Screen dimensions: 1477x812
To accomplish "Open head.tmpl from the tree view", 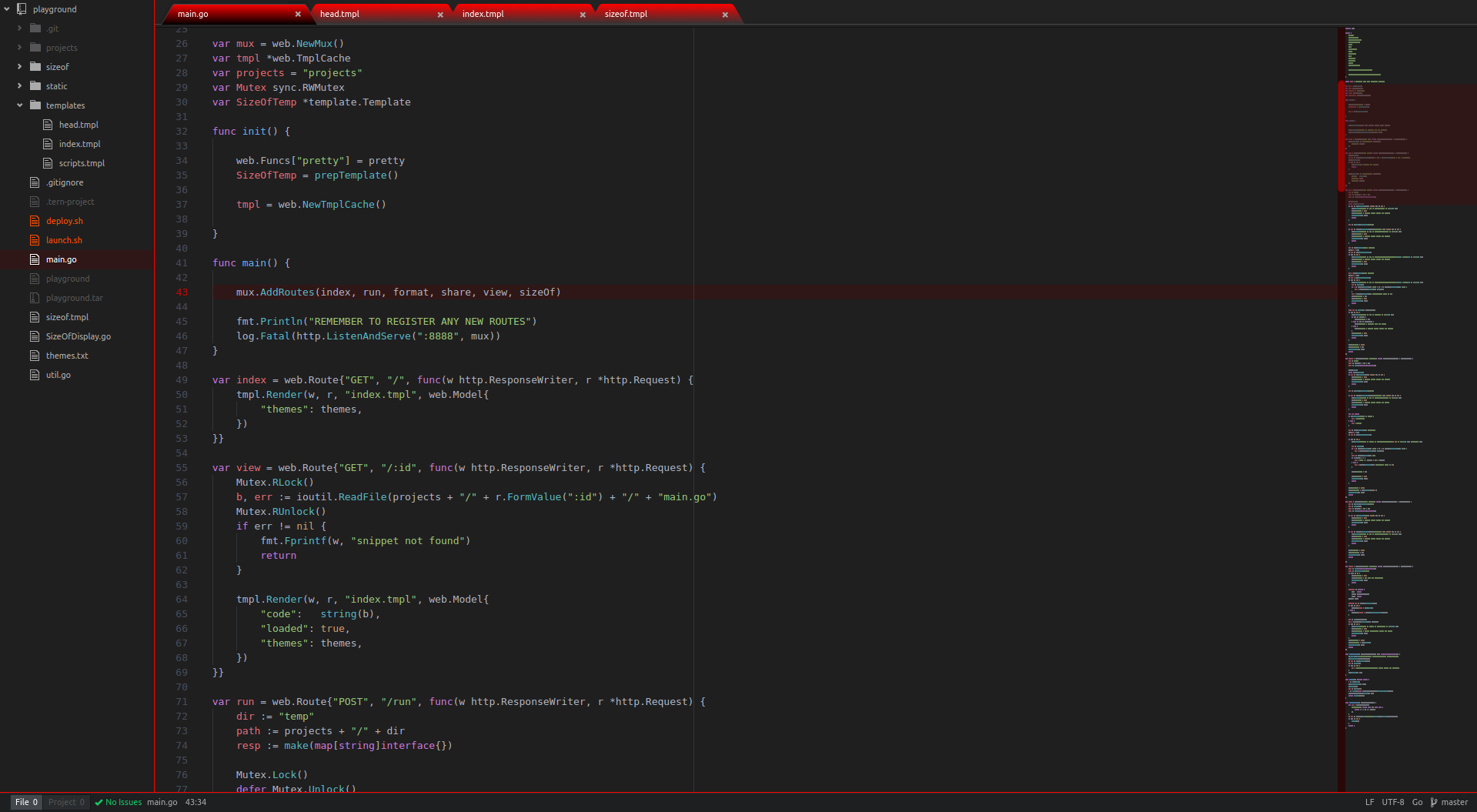I will point(79,125).
